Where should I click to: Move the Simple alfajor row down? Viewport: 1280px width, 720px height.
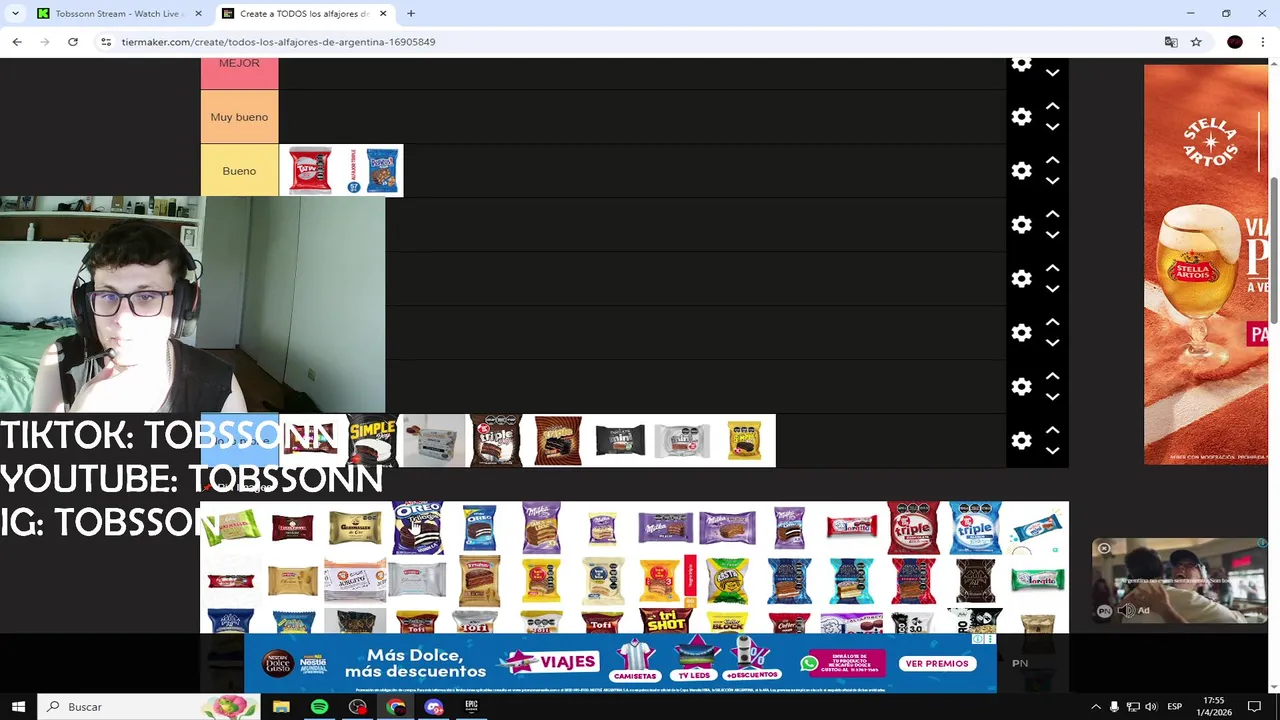coord(1052,451)
